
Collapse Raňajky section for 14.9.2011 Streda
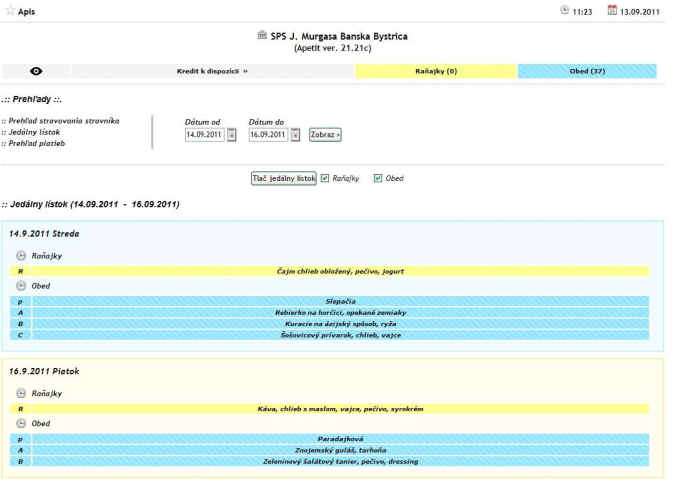(21, 255)
